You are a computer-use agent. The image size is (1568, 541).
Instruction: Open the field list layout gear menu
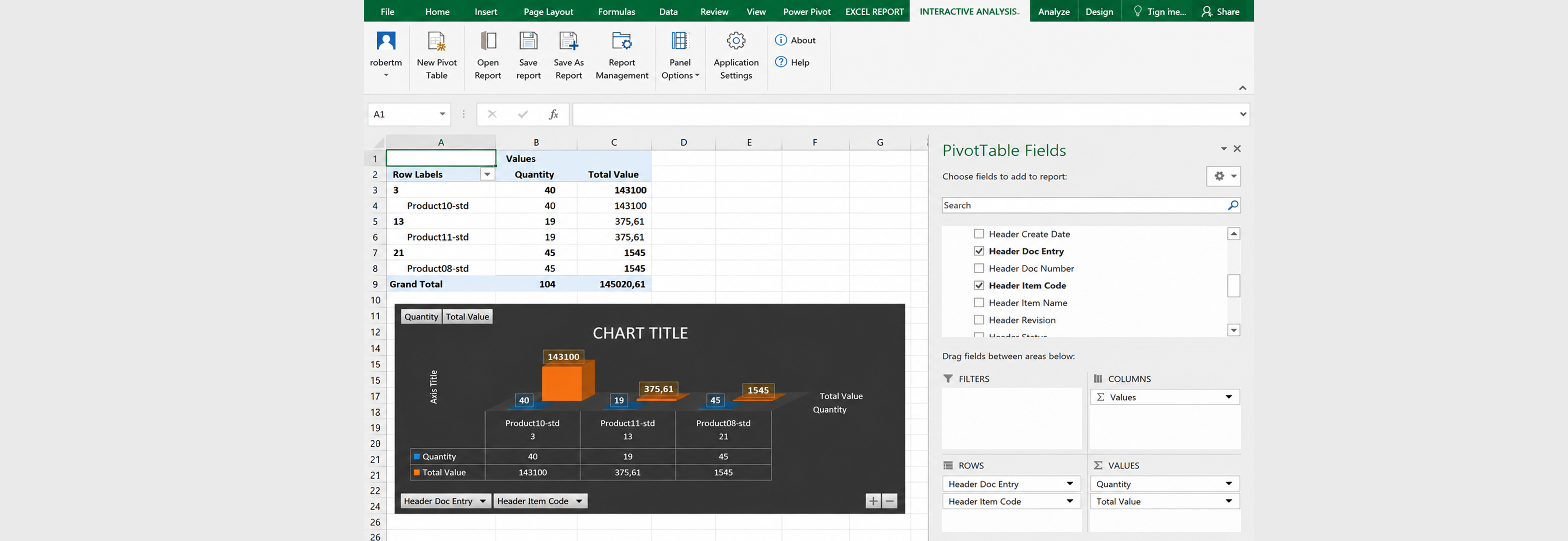(1224, 176)
